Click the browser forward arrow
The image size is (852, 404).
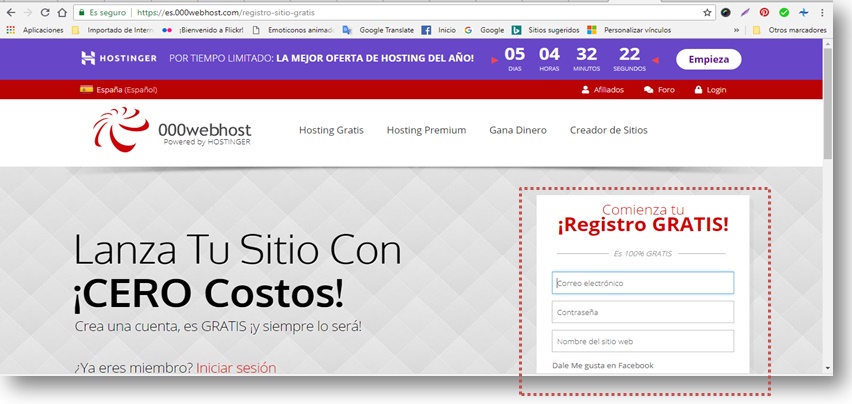[28, 12]
